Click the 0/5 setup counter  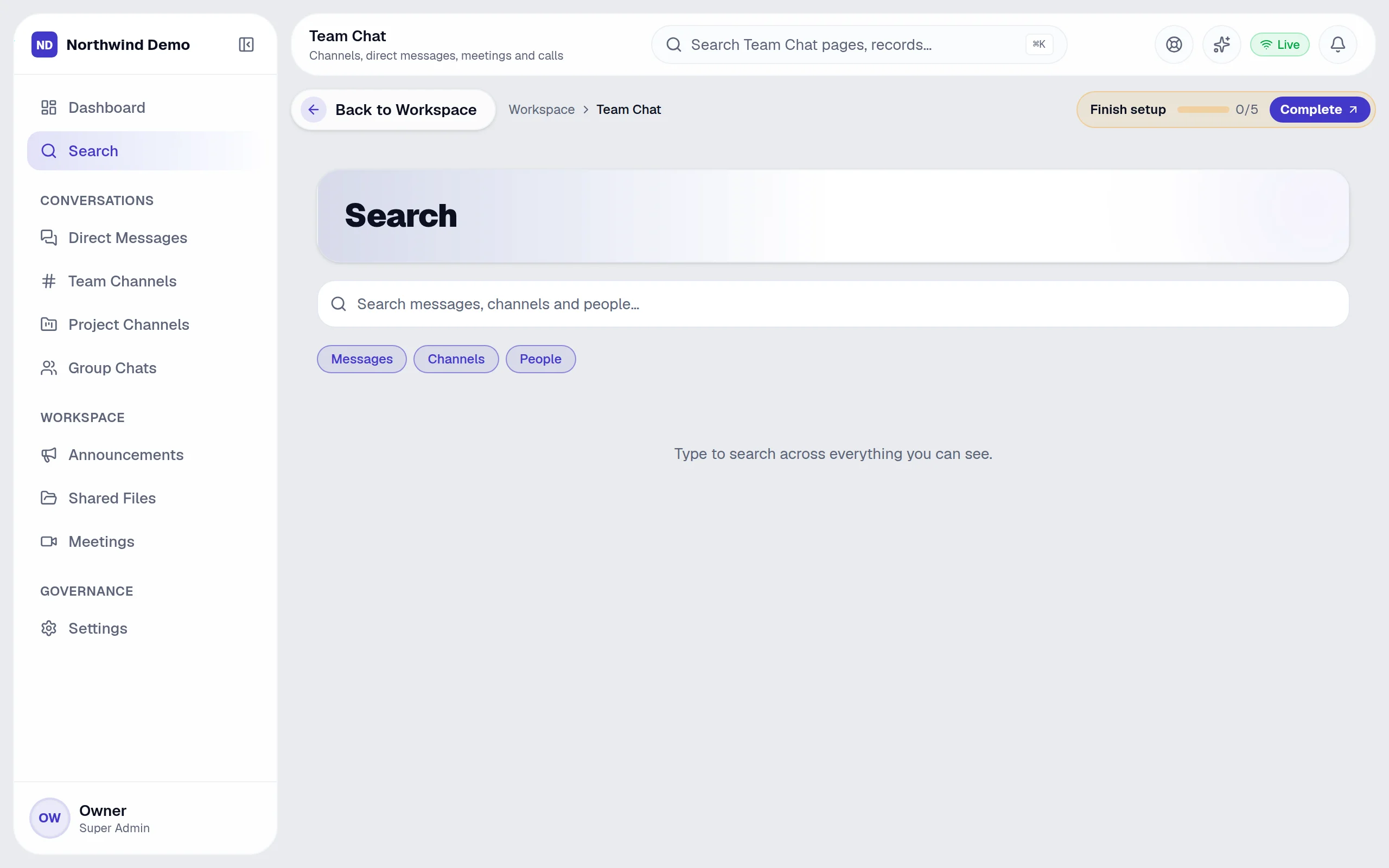click(1247, 110)
